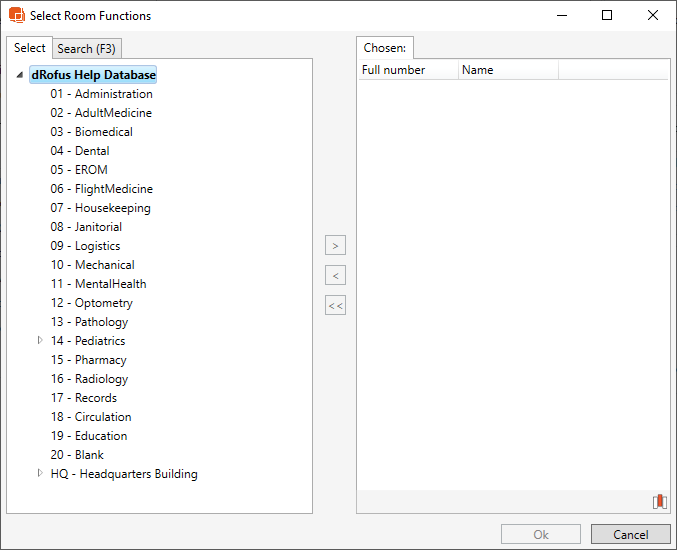Switch to the Search (F3) tab
This screenshot has height=550, width=677.
(x=88, y=49)
